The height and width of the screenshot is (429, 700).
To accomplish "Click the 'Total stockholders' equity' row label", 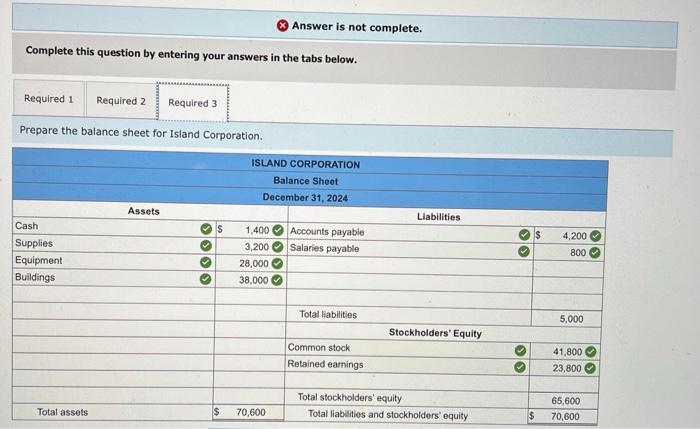I will pos(350,397).
